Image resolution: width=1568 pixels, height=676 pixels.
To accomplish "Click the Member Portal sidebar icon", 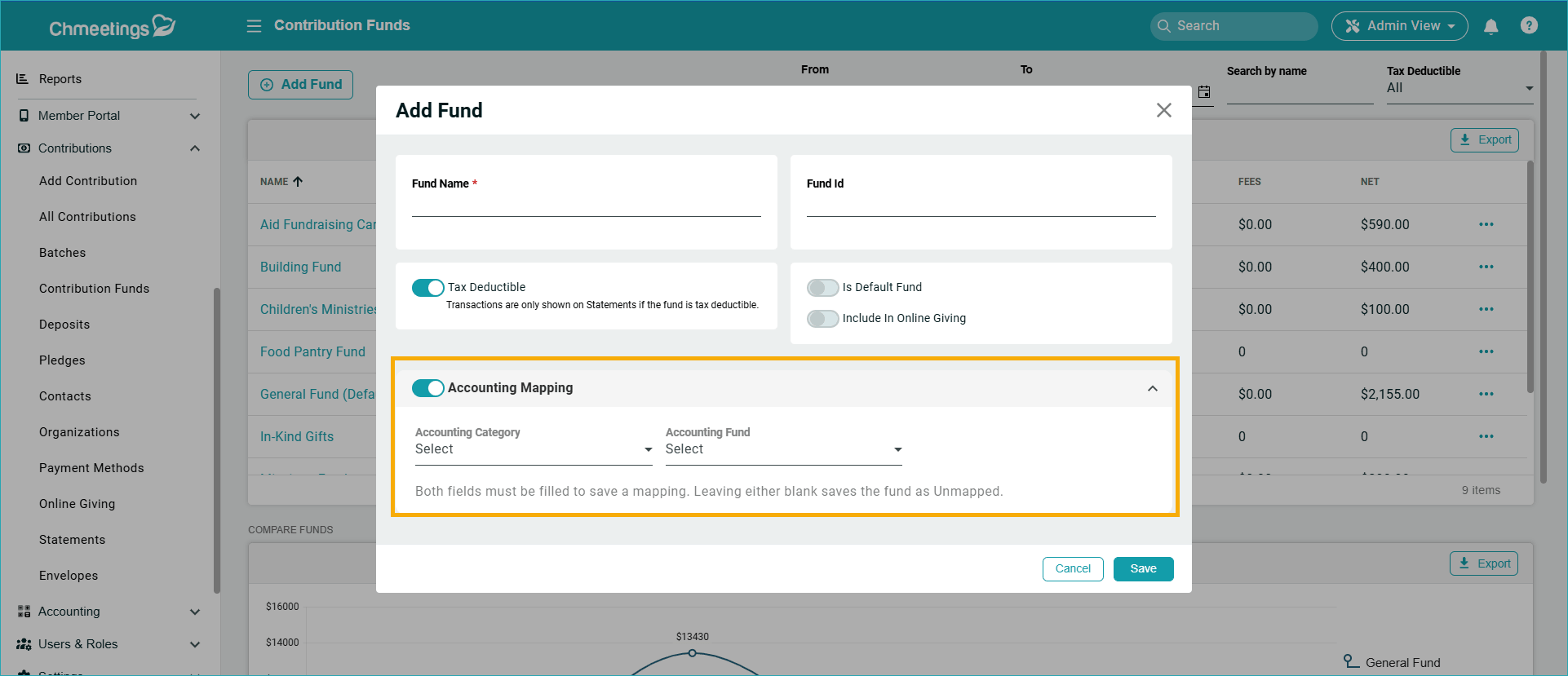I will [x=24, y=116].
